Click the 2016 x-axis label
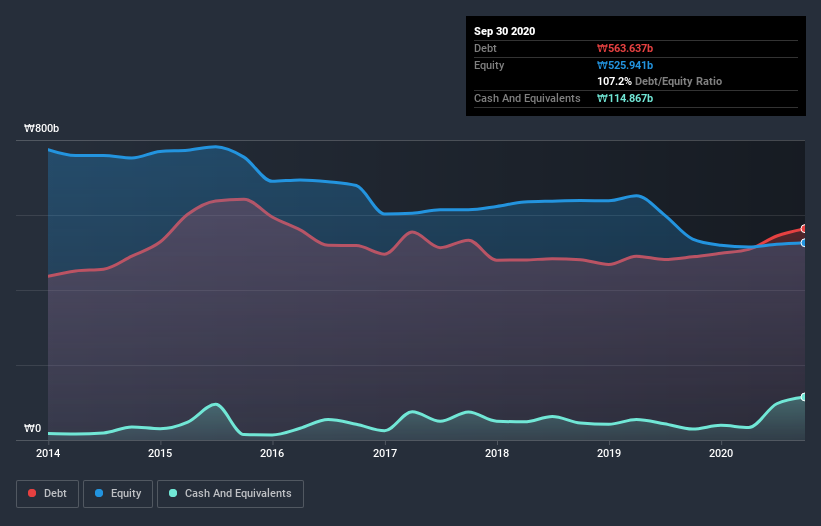The height and width of the screenshot is (526, 821). tap(272, 453)
